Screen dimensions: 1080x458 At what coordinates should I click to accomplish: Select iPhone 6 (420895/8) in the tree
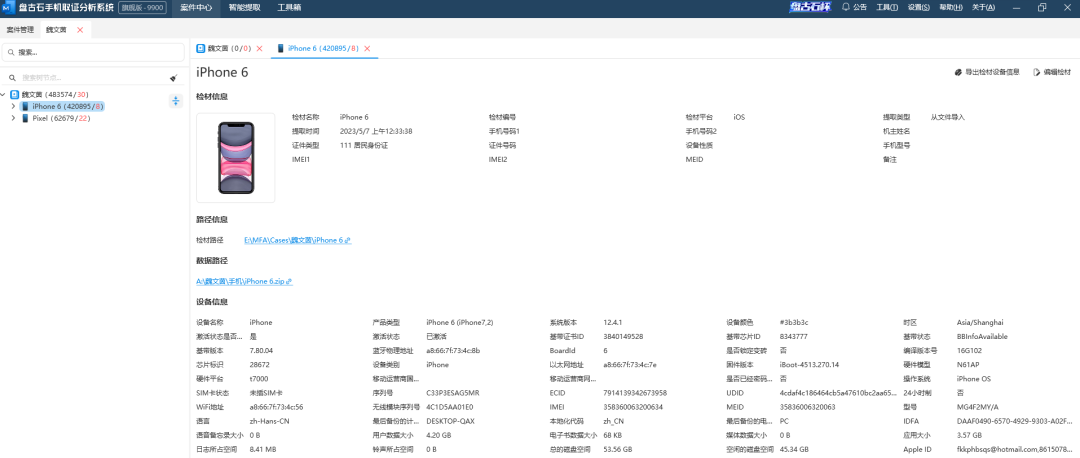pyautogui.click(x=68, y=106)
